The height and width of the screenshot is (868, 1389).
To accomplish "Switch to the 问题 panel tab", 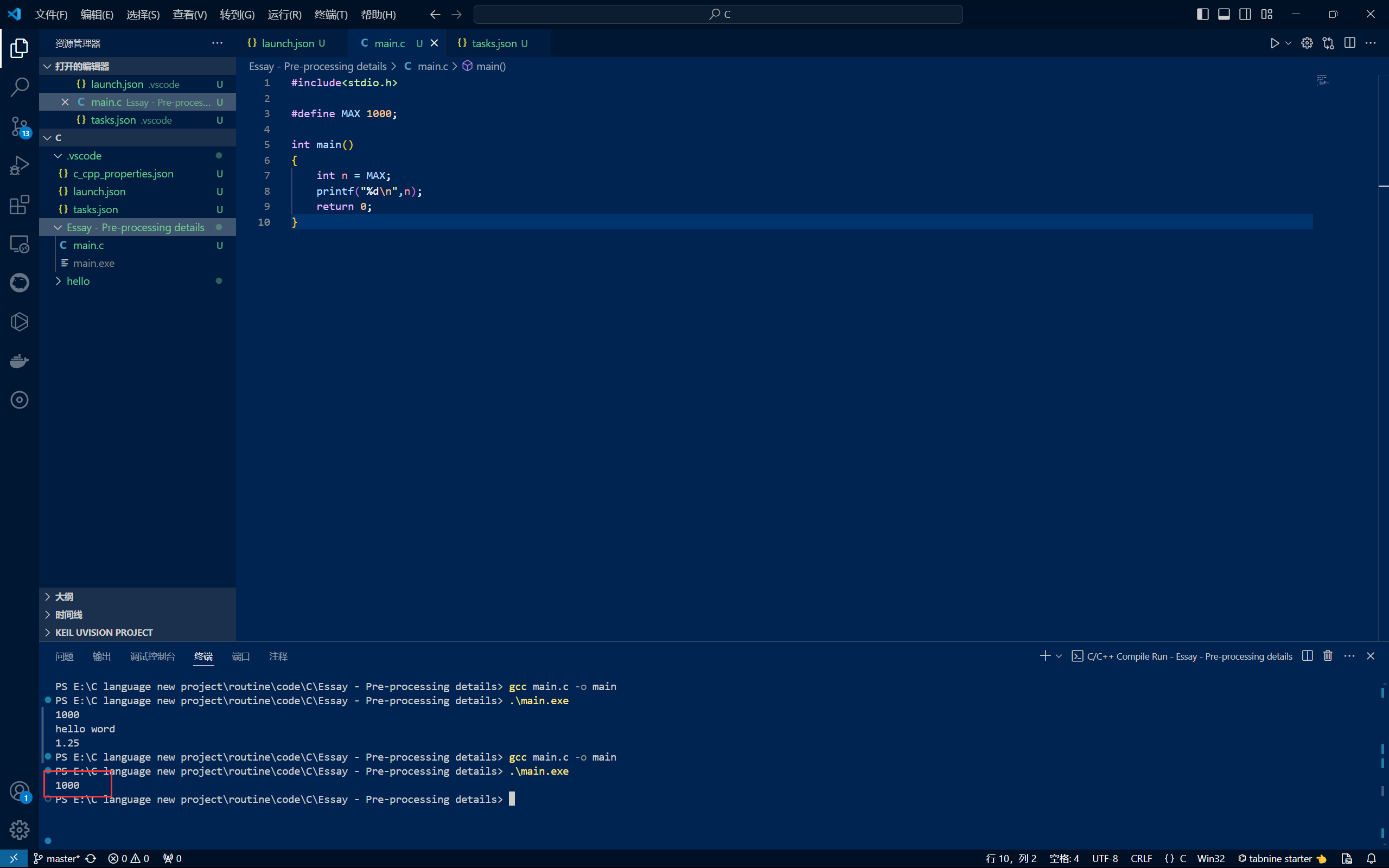I will [64, 656].
